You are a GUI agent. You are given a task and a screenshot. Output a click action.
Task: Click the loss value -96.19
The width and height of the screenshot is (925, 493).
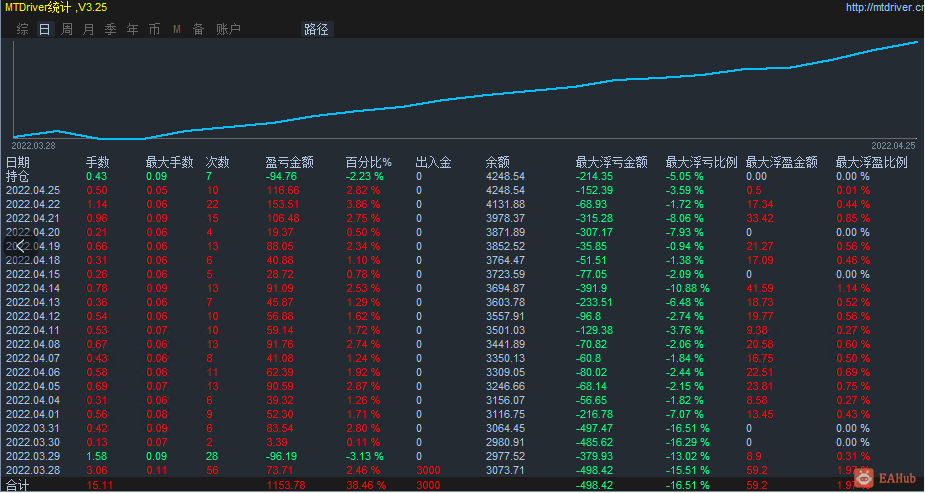(281, 456)
